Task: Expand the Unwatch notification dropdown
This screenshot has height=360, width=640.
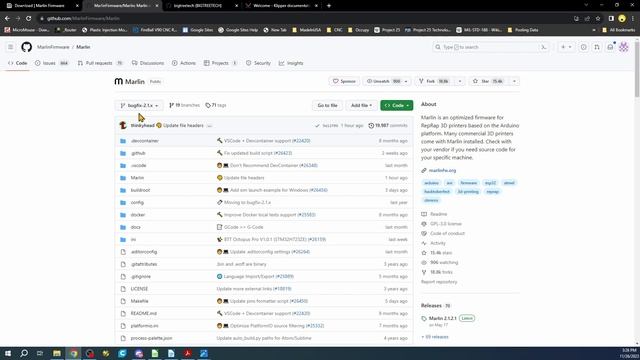Action: click(406, 81)
